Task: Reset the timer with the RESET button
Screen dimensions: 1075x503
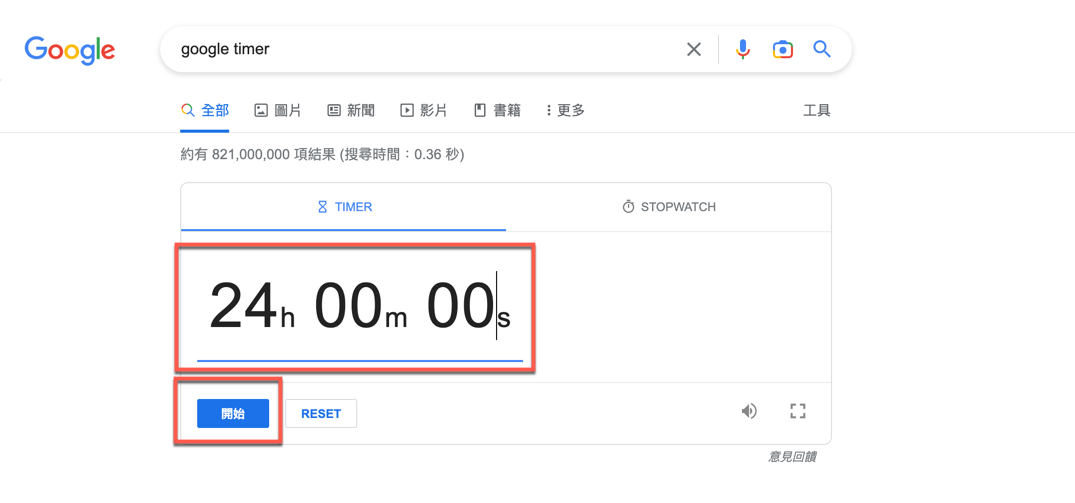Action: pos(321,414)
